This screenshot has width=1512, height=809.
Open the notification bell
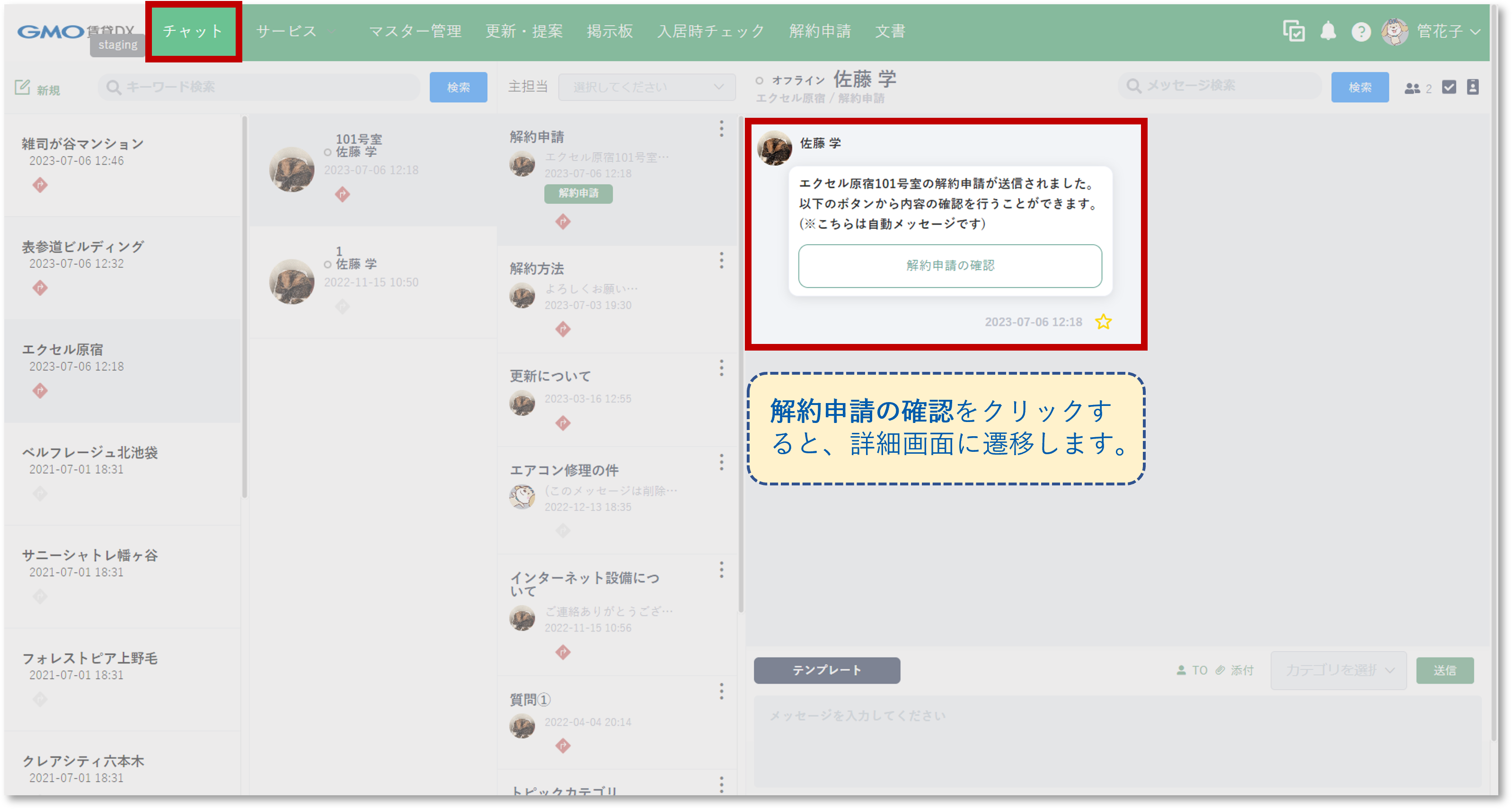pyautogui.click(x=1329, y=32)
